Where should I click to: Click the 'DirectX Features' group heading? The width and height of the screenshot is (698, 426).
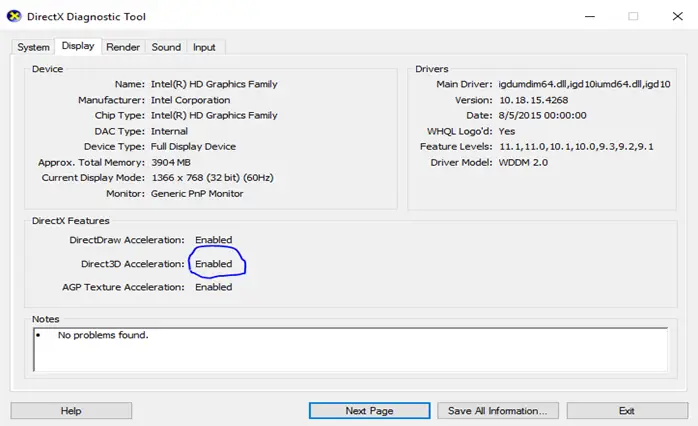(x=71, y=221)
